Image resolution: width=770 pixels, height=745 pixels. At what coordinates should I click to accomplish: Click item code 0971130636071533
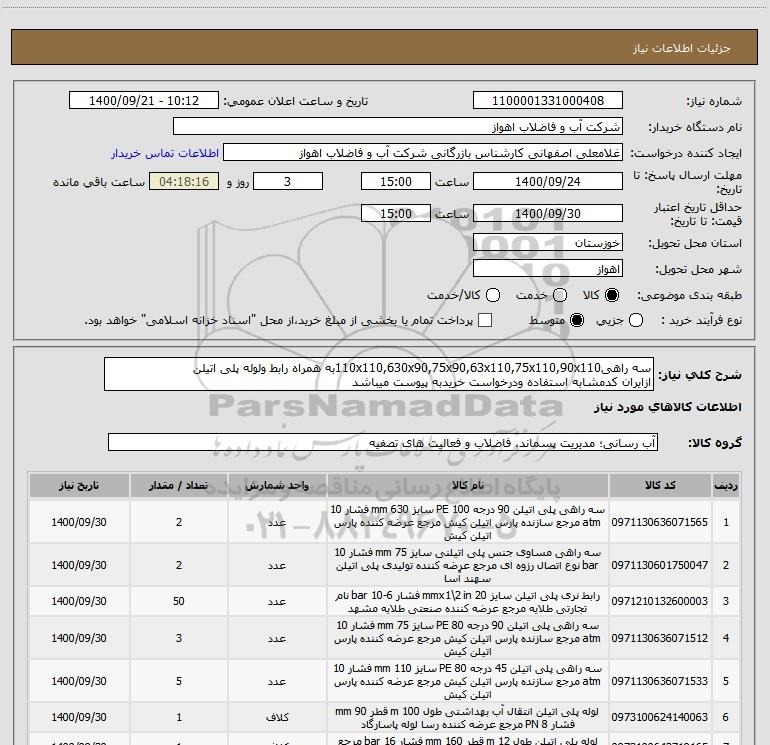tap(660, 681)
